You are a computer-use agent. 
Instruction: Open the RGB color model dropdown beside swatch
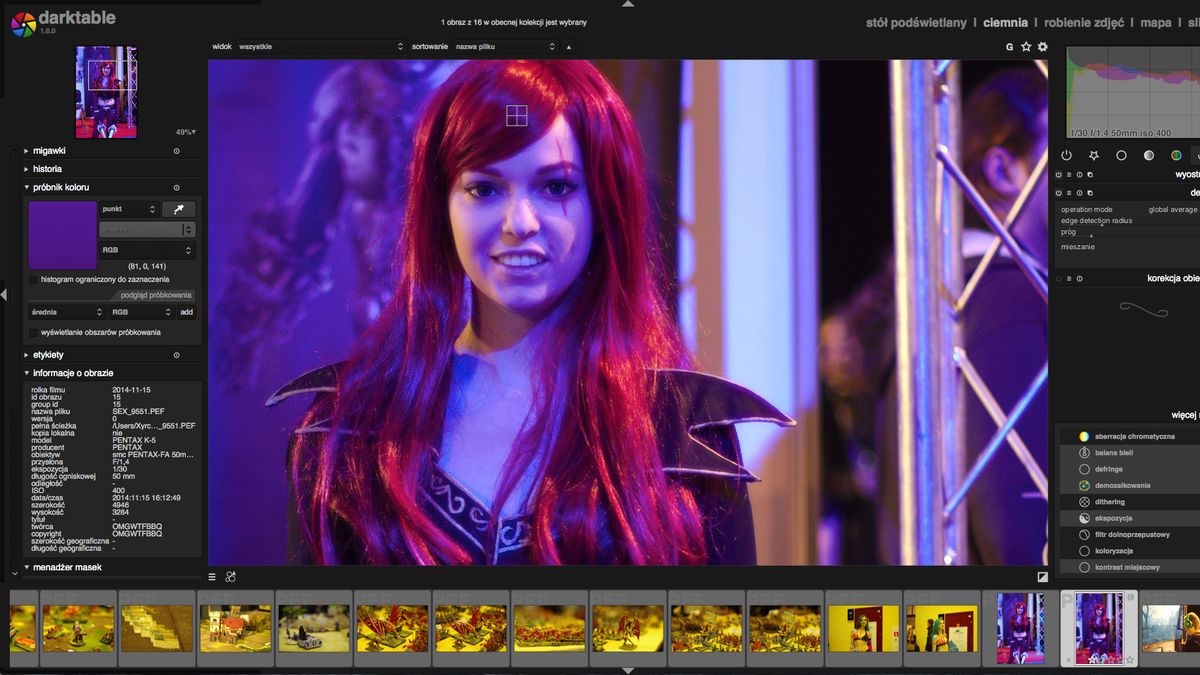(147, 250)
